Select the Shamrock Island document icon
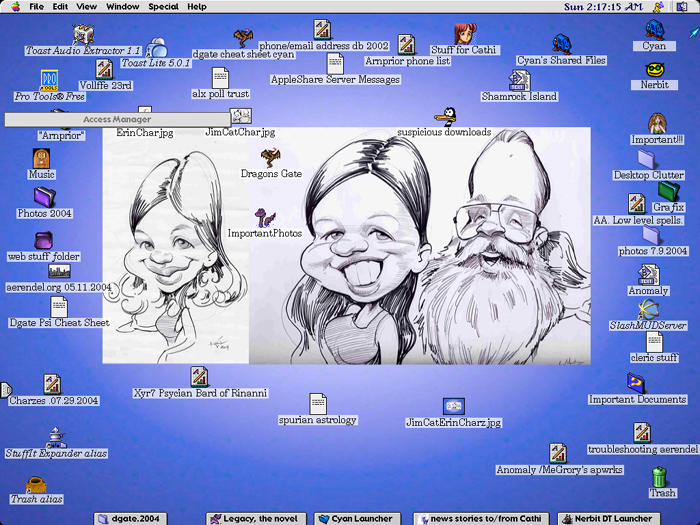This screenshot has height=525, width=700. pos(518,80)
